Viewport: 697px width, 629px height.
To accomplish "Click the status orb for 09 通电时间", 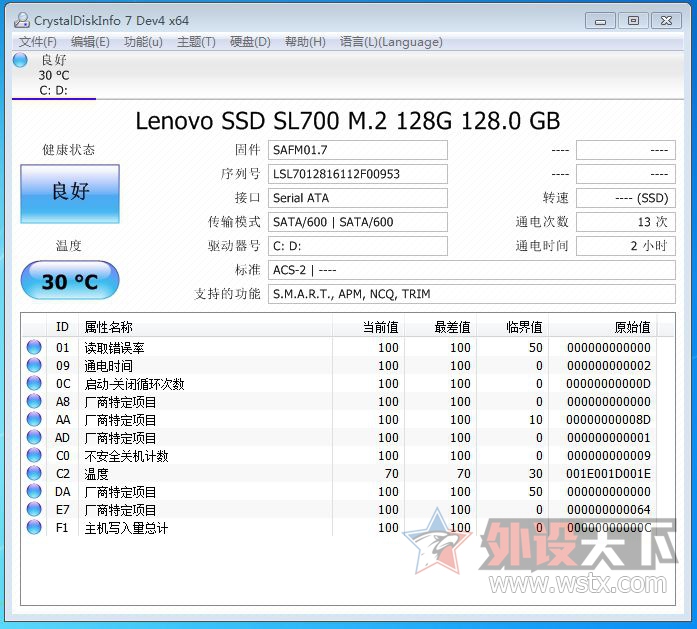I will (x=34, y=365).
